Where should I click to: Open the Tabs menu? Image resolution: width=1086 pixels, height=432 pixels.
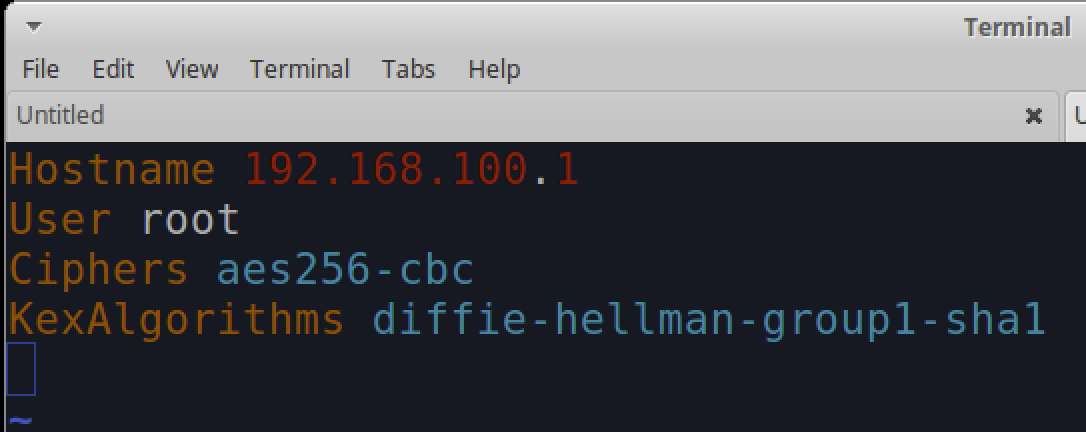click(408, 69)
